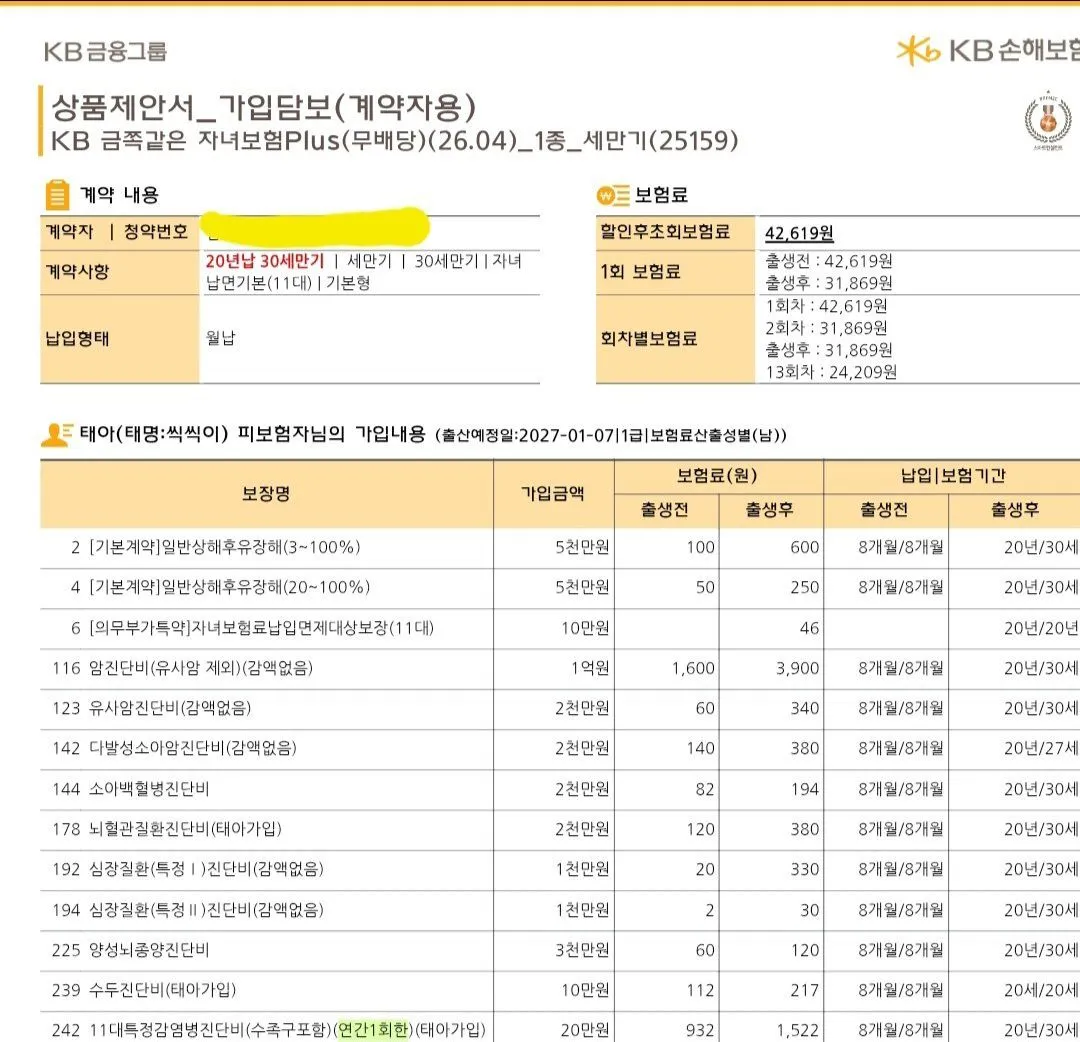1080x1042 pixels.
Task: Click the 회차별보험료 label cell
Action: point(676,339)
